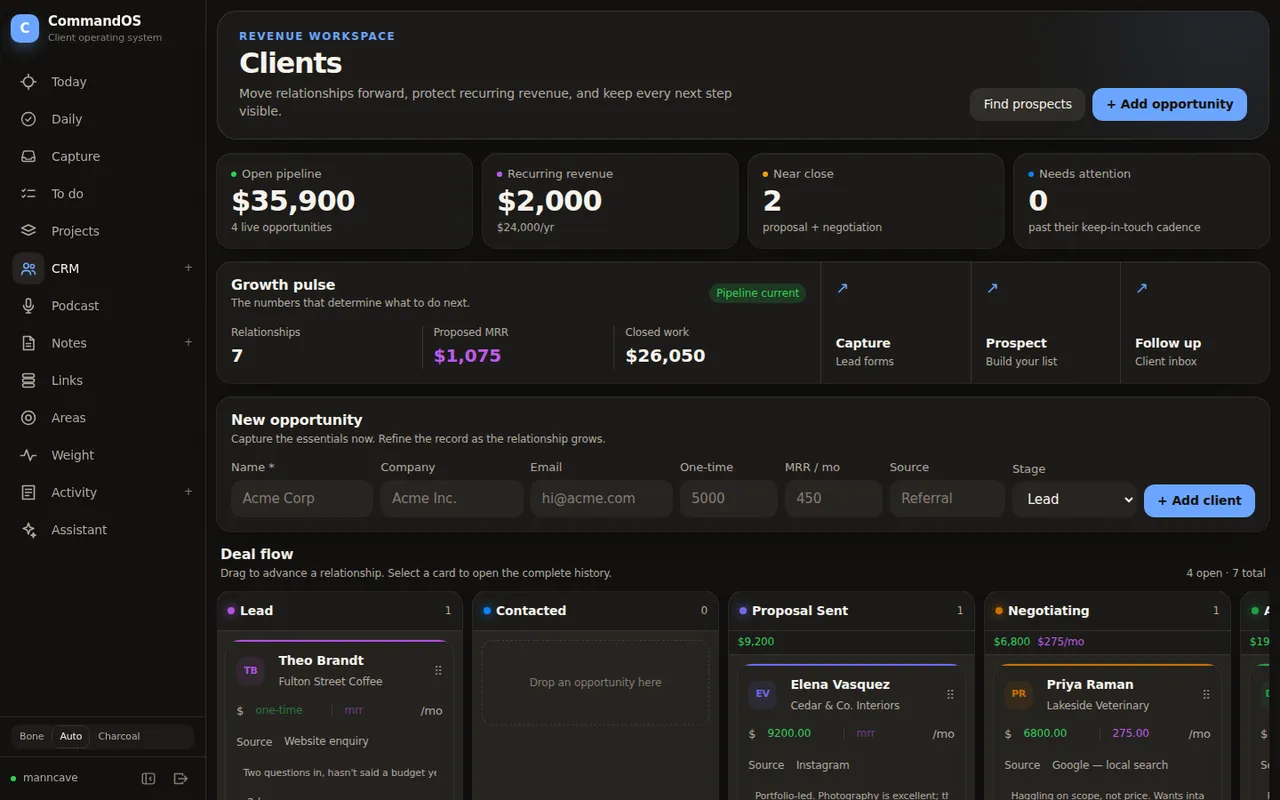Open the Projects layers icon
This screenshot has width=1280, height=800.
tap(29, 231)
